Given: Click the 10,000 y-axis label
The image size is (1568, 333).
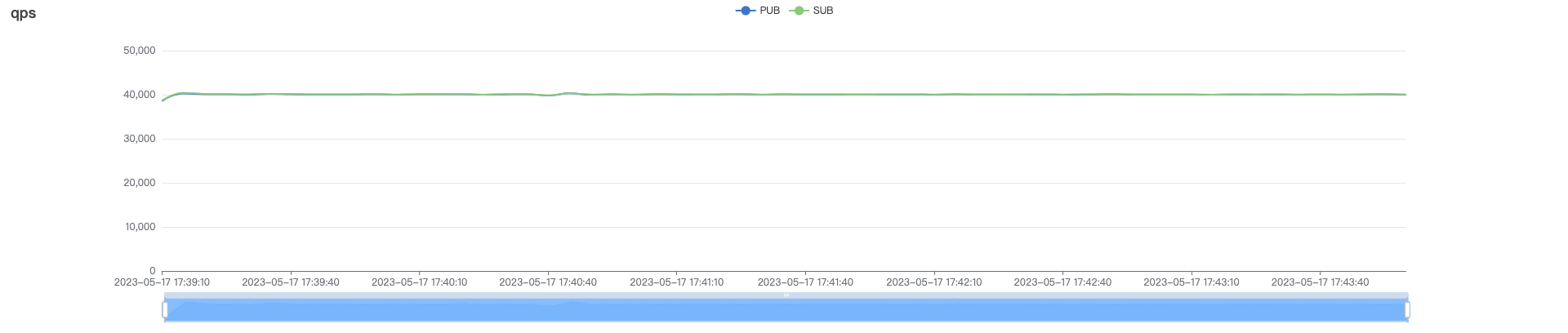Looking at the screenshot, I should click(140, 227).
